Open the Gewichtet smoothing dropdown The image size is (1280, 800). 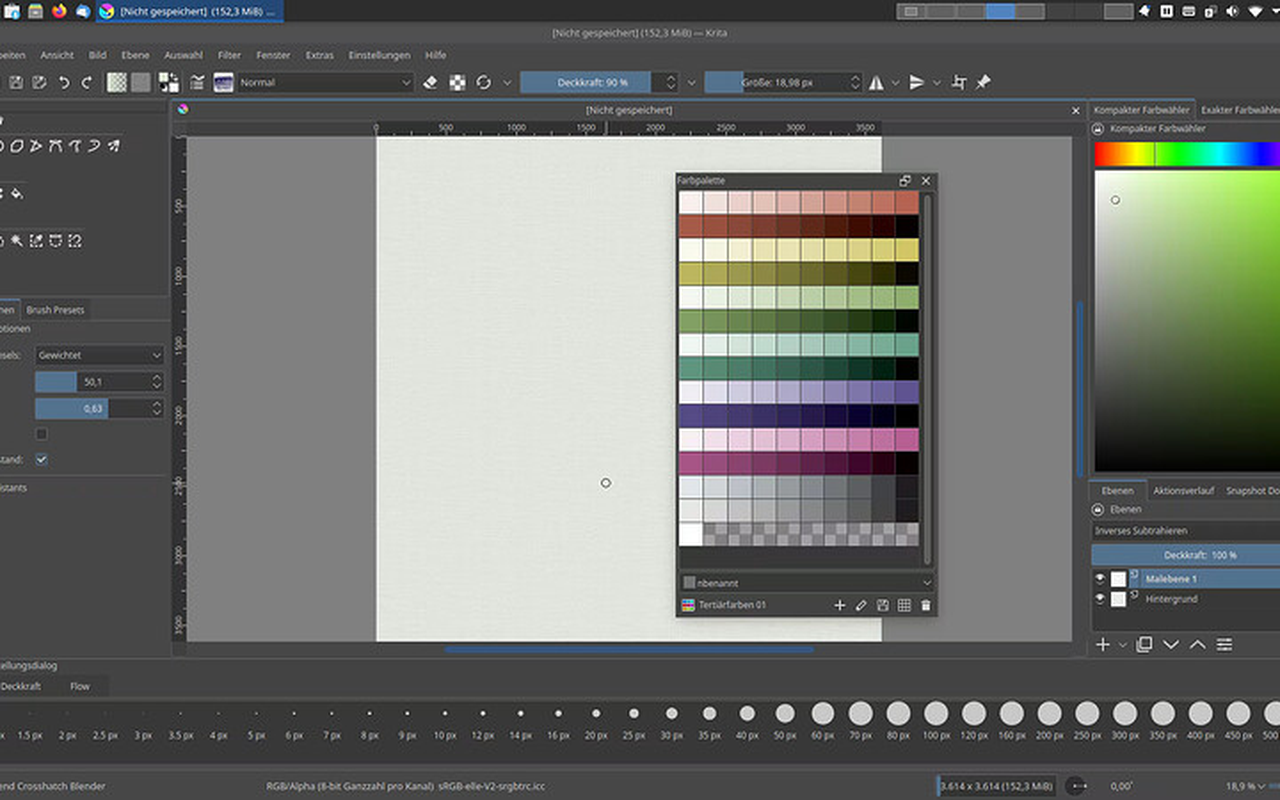99,355
